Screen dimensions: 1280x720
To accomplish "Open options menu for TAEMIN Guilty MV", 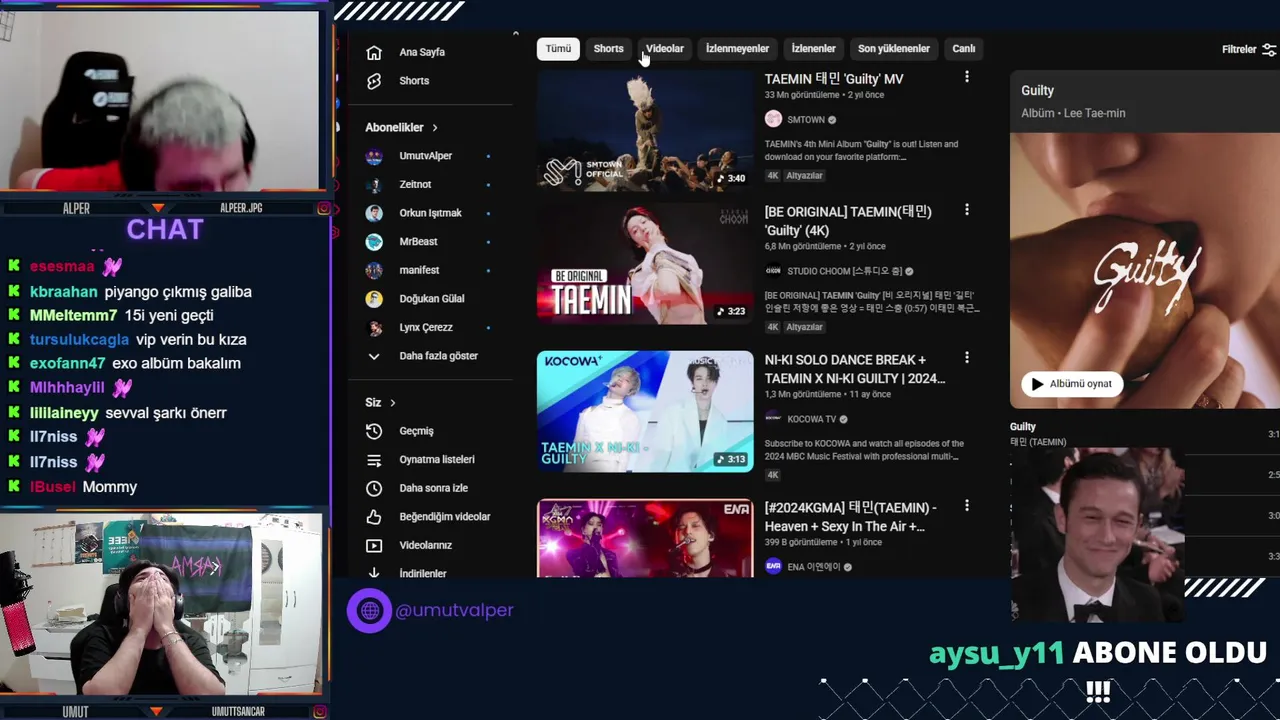I will click(966, 77).
